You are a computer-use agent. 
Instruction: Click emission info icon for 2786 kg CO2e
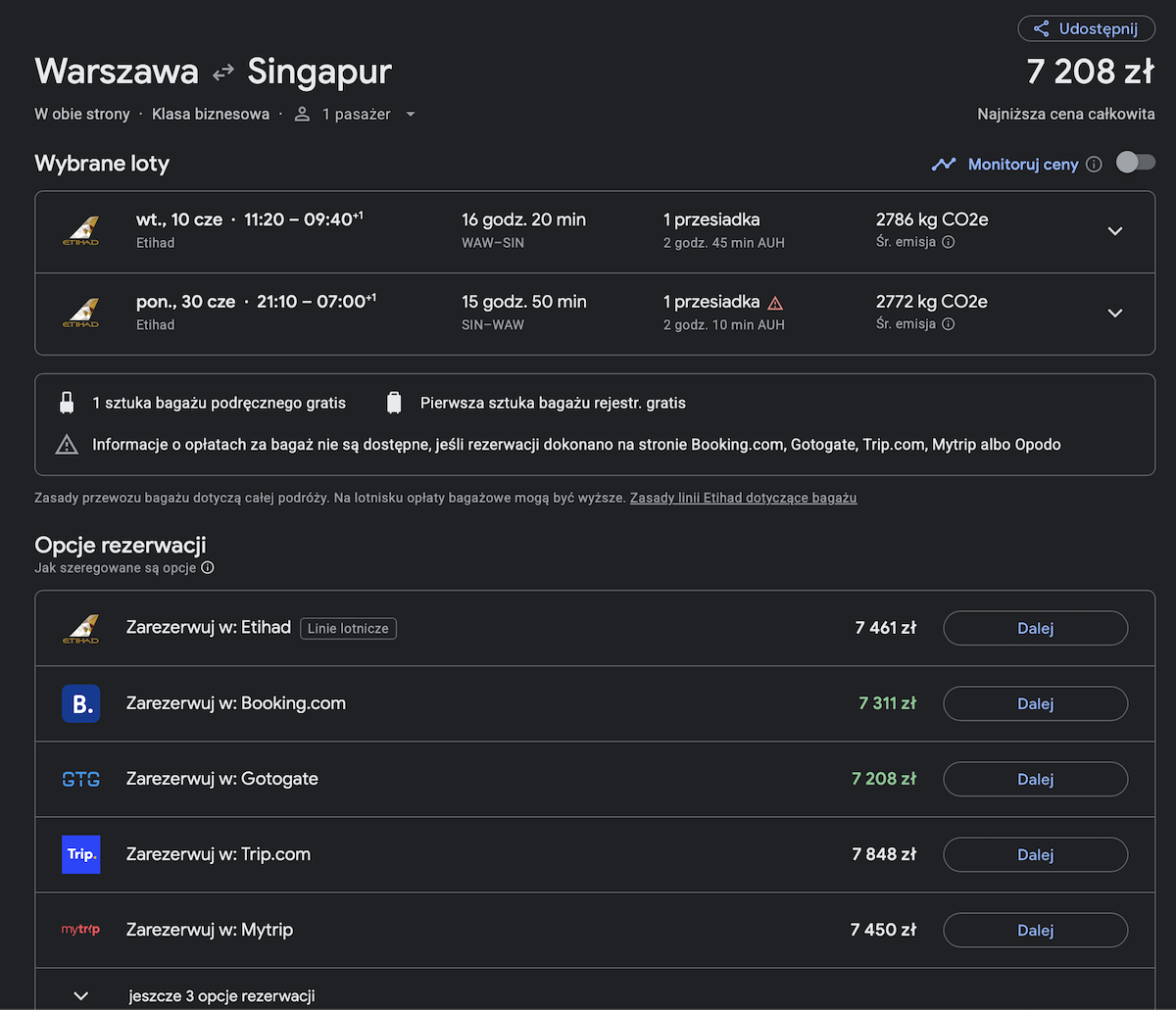coord(948,243)
